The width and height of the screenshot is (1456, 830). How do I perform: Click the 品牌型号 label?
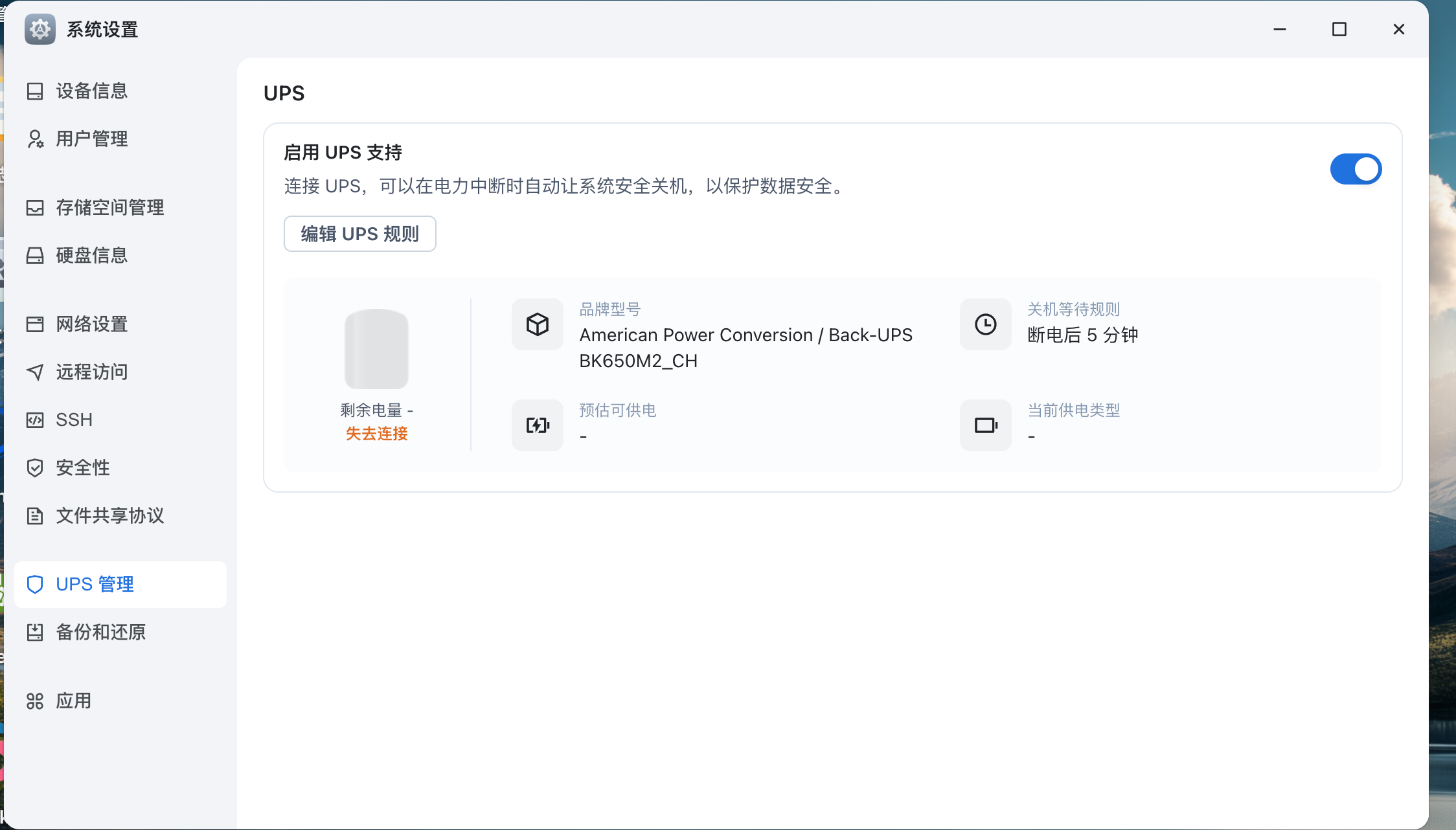pyautogui.click(x=609, y=309)
